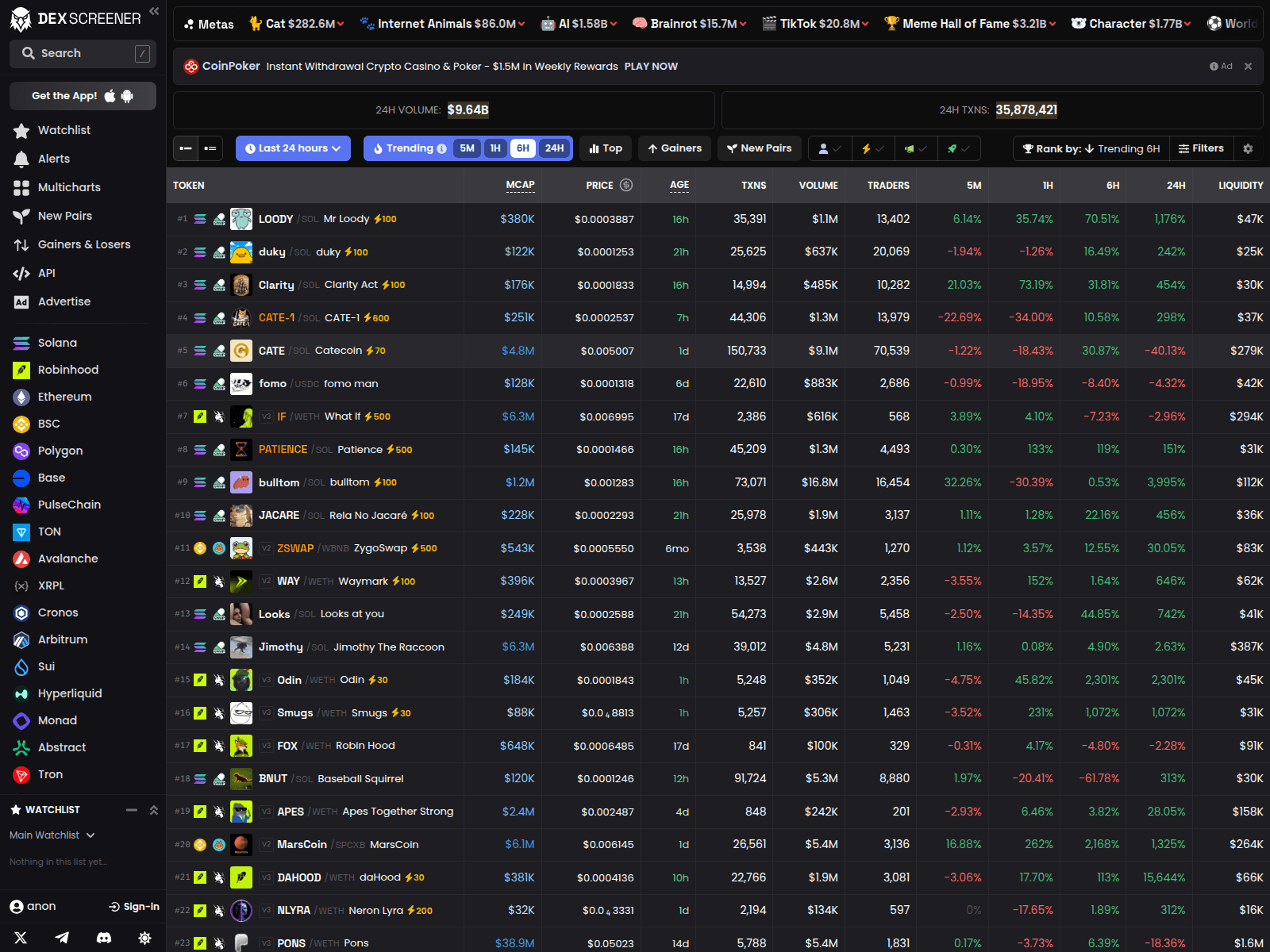Screen dimensions: 1270x952
Task: Expand the Main Watchlist selector
Action: click(x=52, y=835)
